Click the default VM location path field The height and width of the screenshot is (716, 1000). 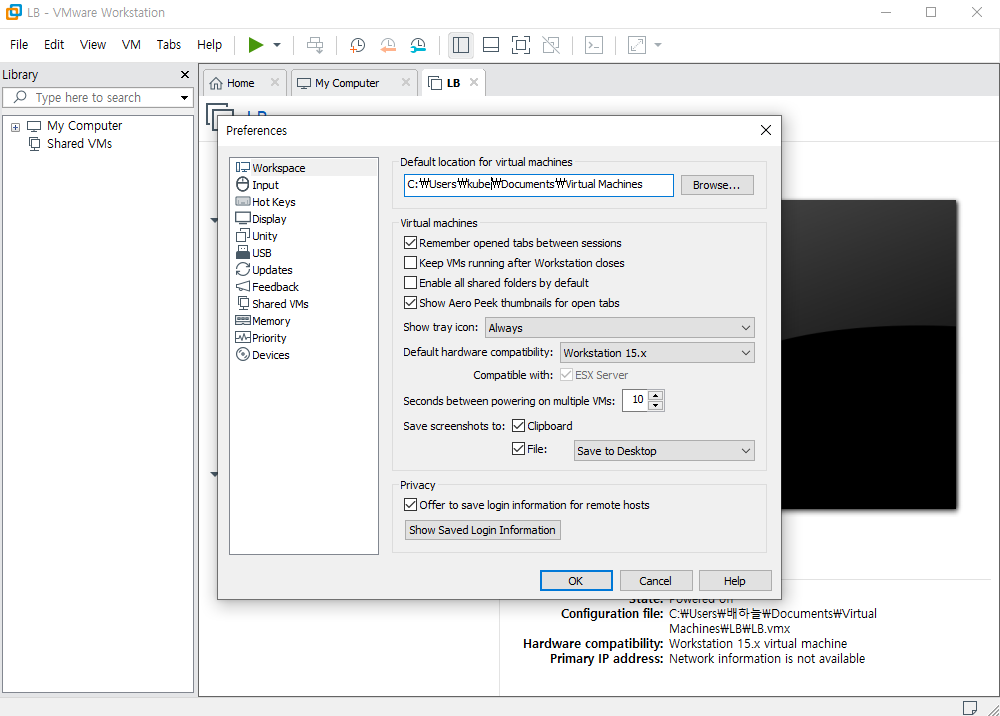point(538,185)
